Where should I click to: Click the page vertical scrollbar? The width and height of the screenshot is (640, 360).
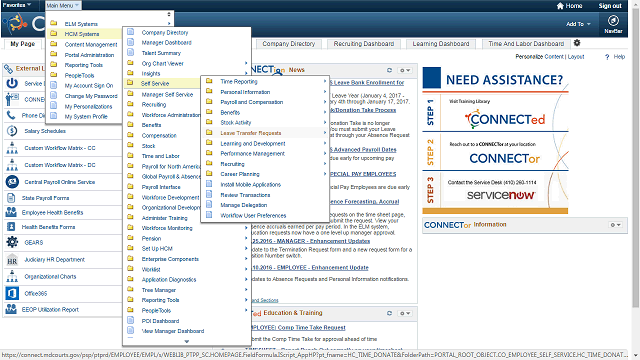point(635,159)
